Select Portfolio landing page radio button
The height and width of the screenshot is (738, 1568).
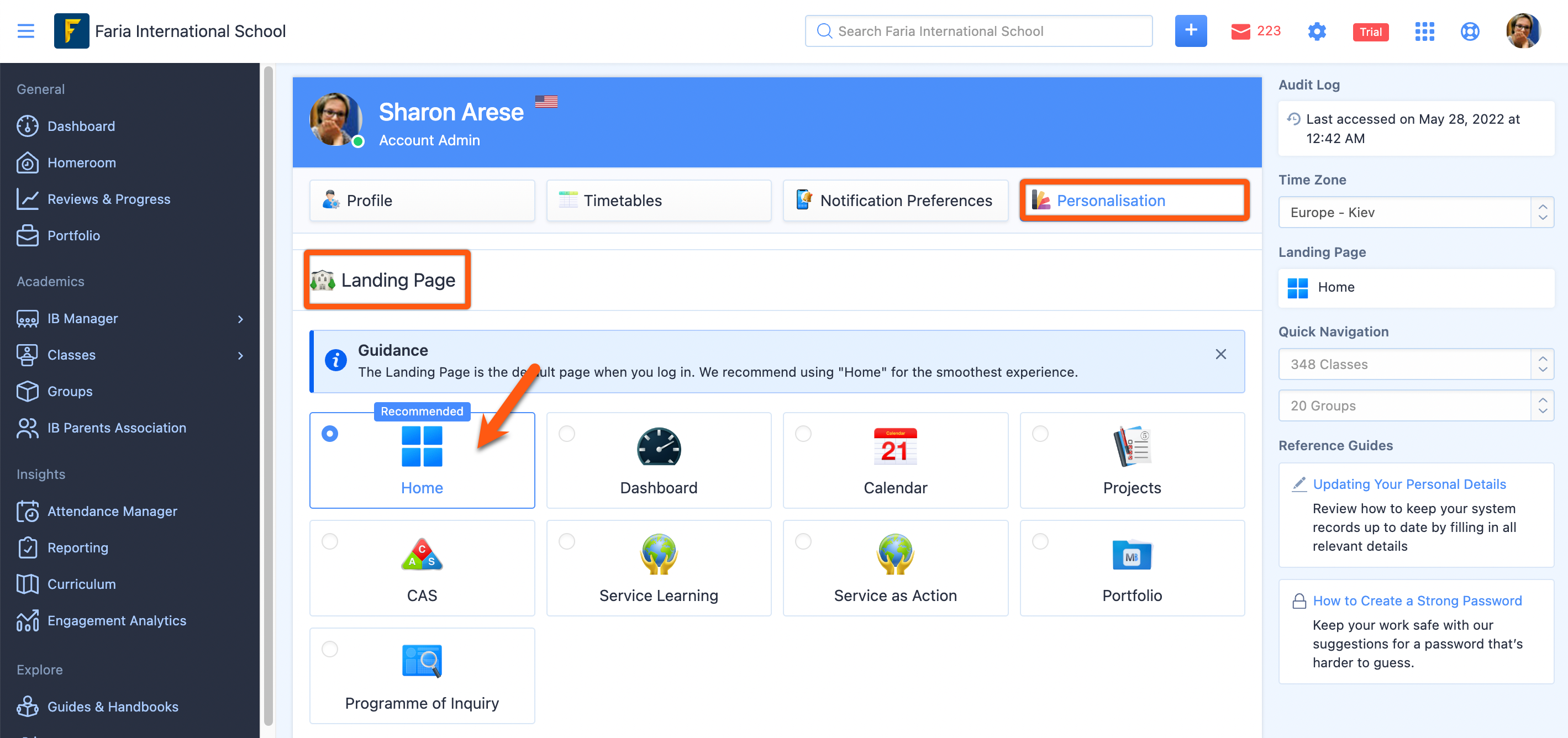[x=1040, y=541]
